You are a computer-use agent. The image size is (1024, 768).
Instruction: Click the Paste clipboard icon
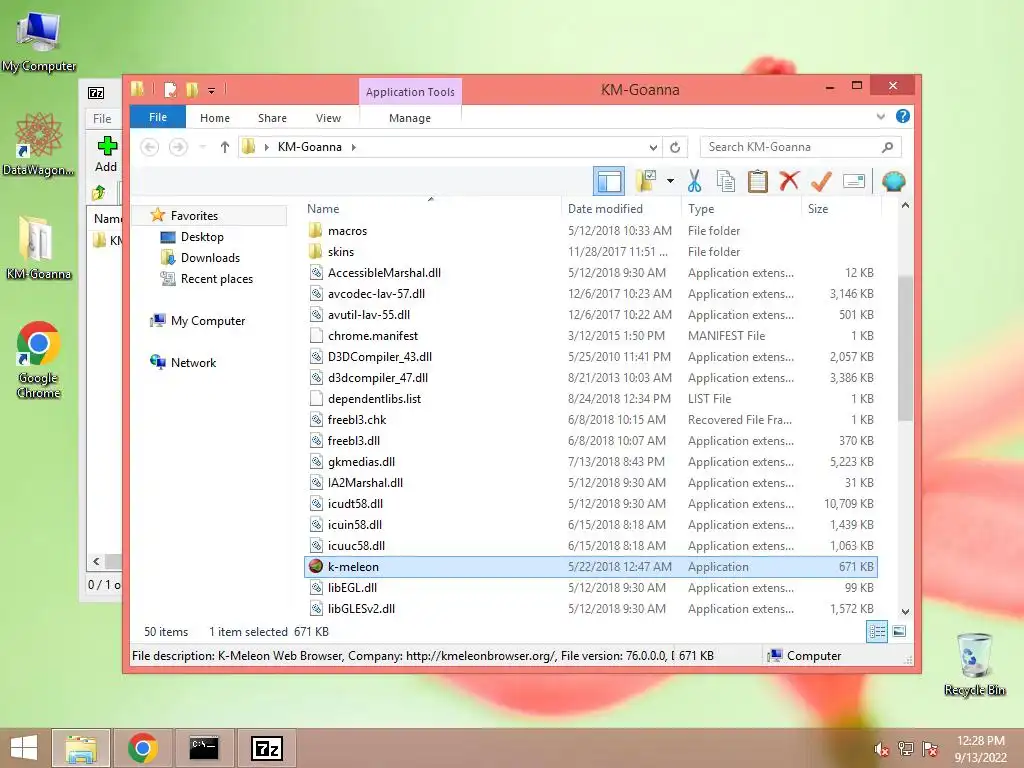click(758, 181)
